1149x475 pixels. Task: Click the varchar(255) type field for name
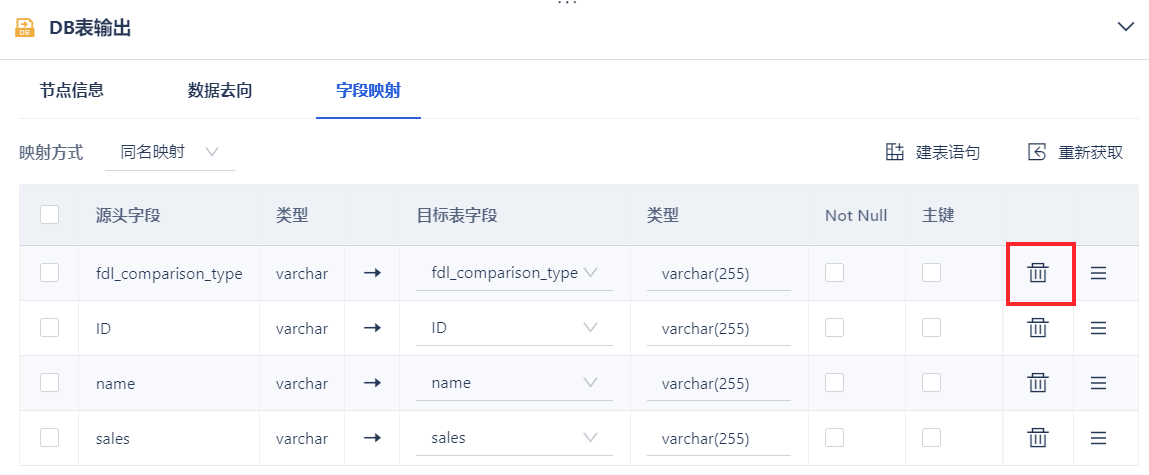pyautogui.click(x=718, y=383)
